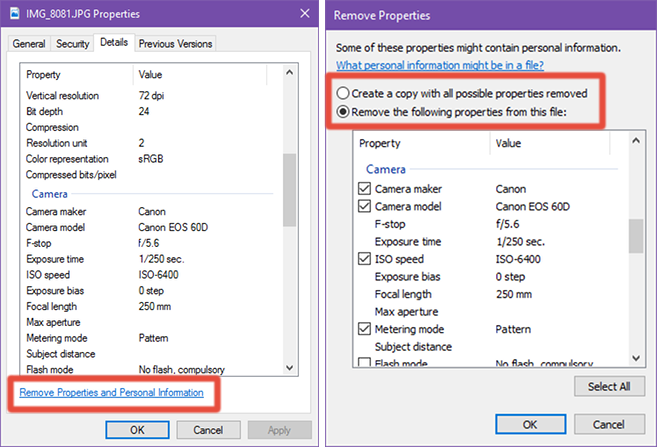Viewport: 657px width, 447px height.
Task: Toggle the Metering mode checkbox
Action: (364, 329)
